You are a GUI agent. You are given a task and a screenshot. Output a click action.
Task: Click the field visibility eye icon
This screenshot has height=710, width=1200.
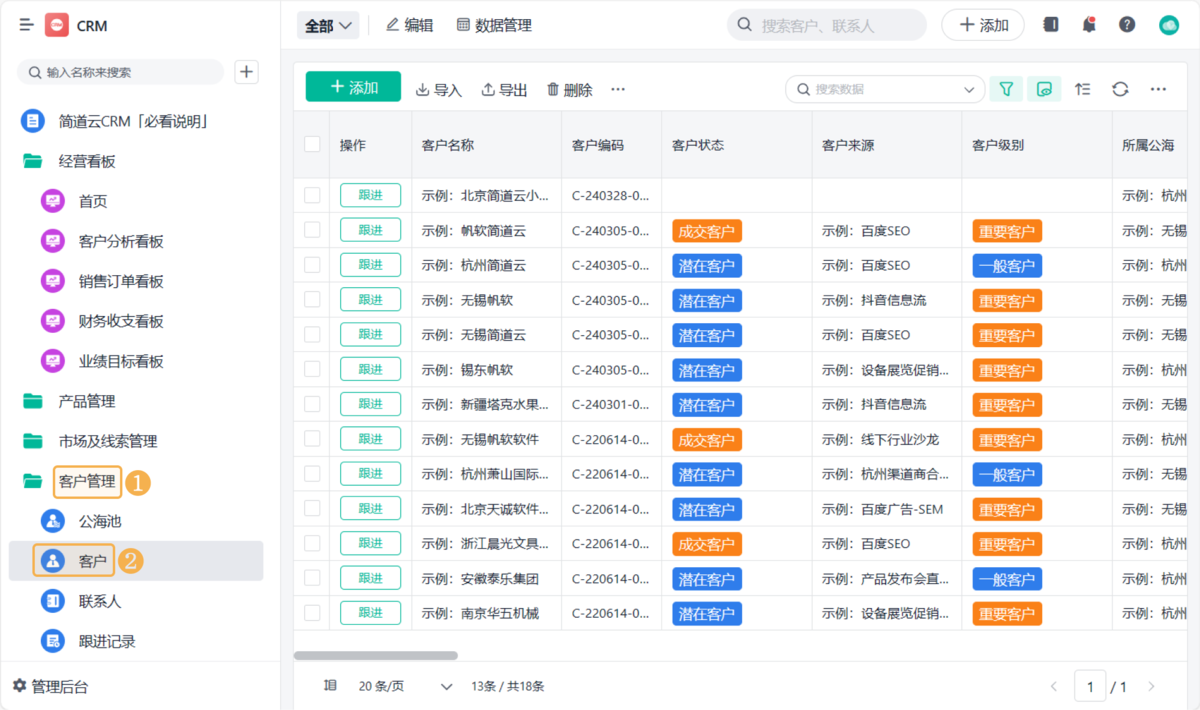(1044, 89)
